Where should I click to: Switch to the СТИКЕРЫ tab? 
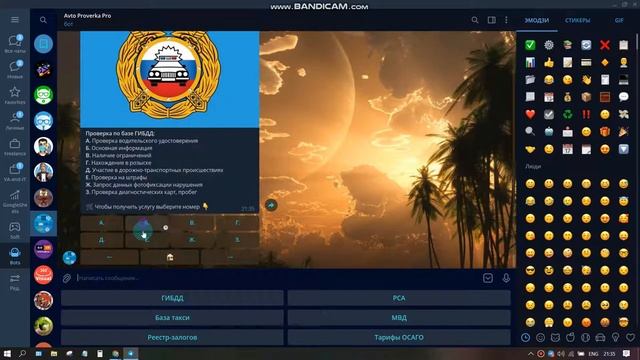(x=577, y=20)
